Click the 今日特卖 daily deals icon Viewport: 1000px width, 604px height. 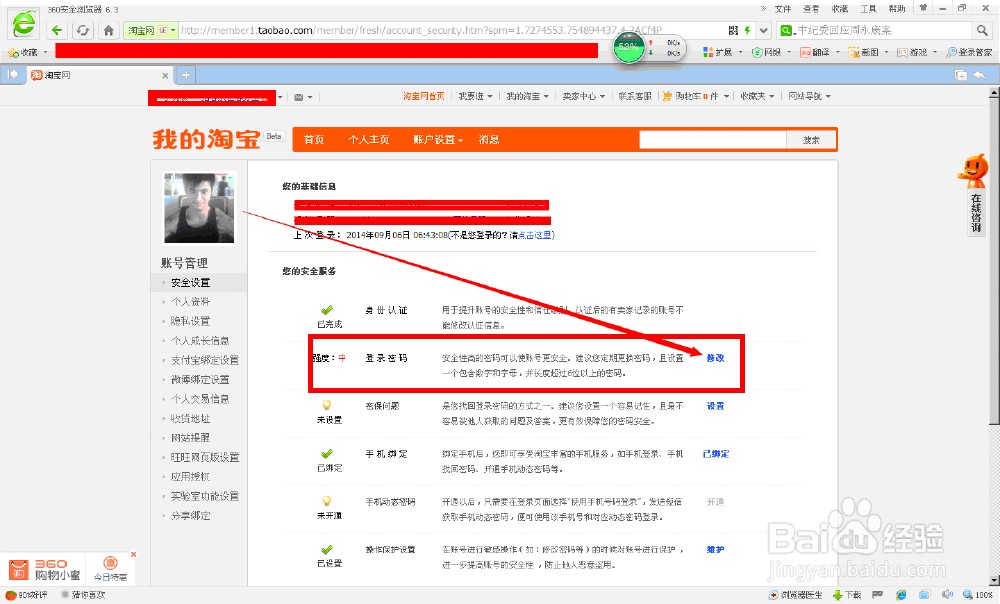(x=110, y=568)
